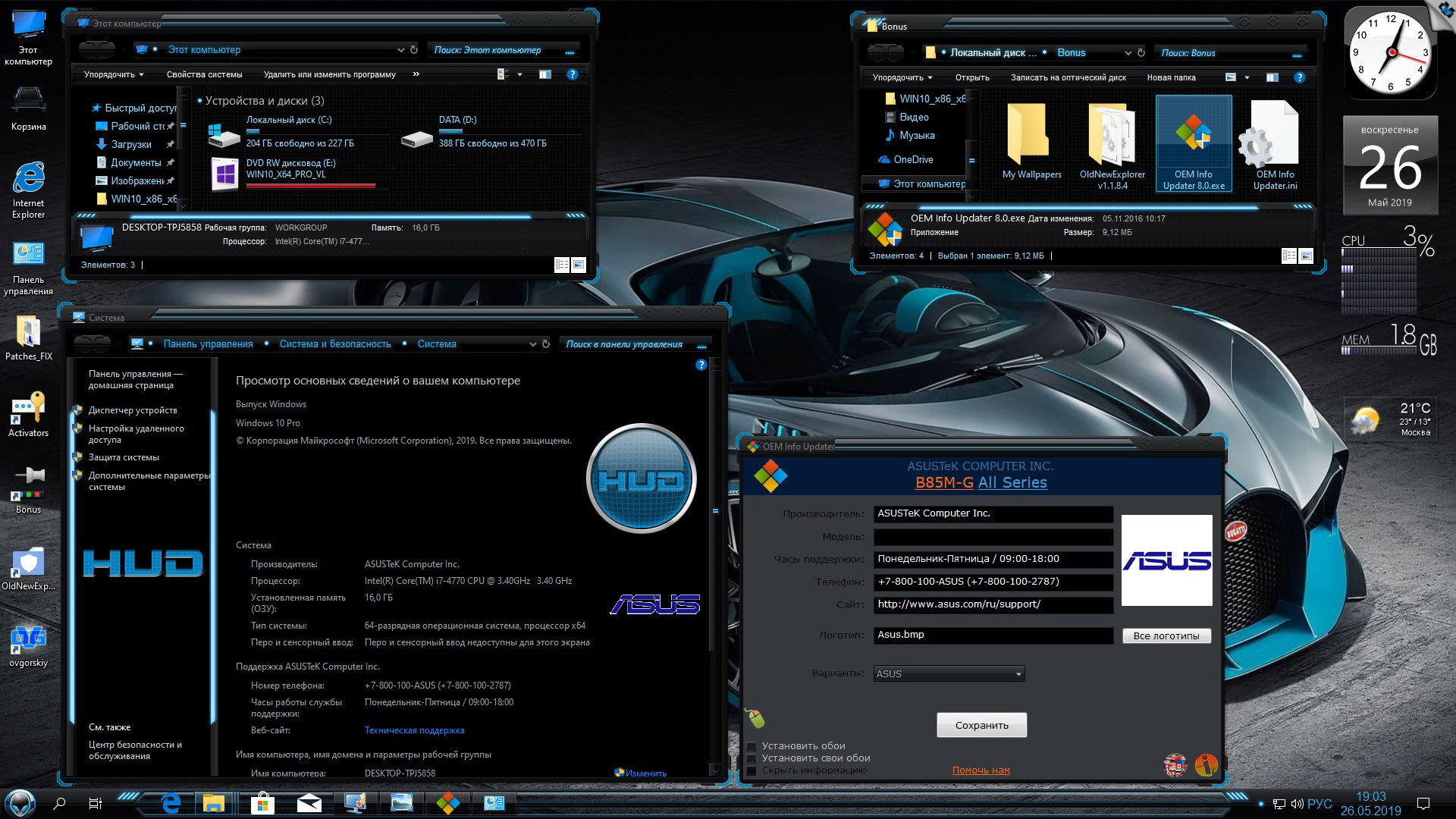This screenshot has height=819, width=1456.
Task: Open the Варианты ASUS dropdown
Action: point(949,673)
